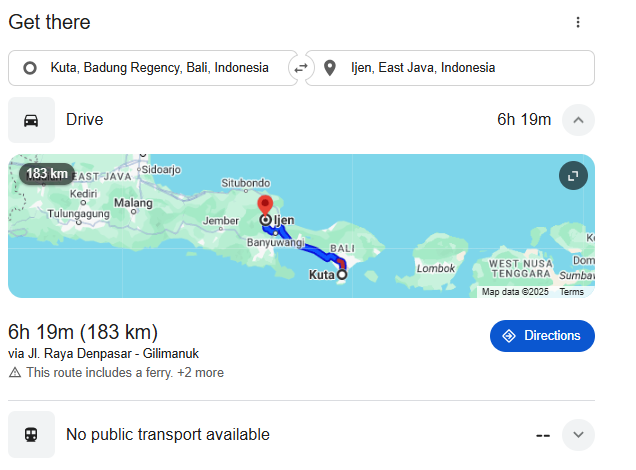The image size is (636, 470).
Task: Expand the '+2 more' route warnings
Action: (200, 372)
